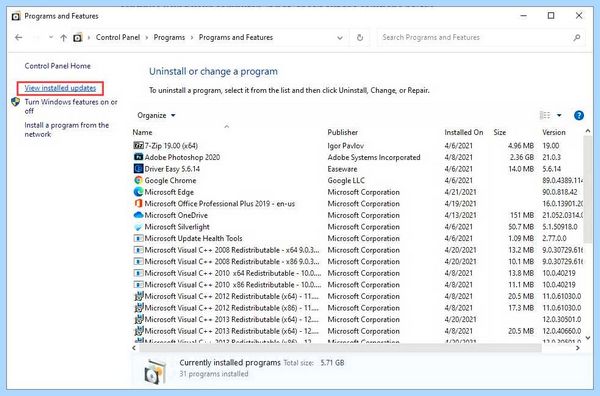
Task: Open help with the blue question mark icon
Action: click(x=579, y=115)
